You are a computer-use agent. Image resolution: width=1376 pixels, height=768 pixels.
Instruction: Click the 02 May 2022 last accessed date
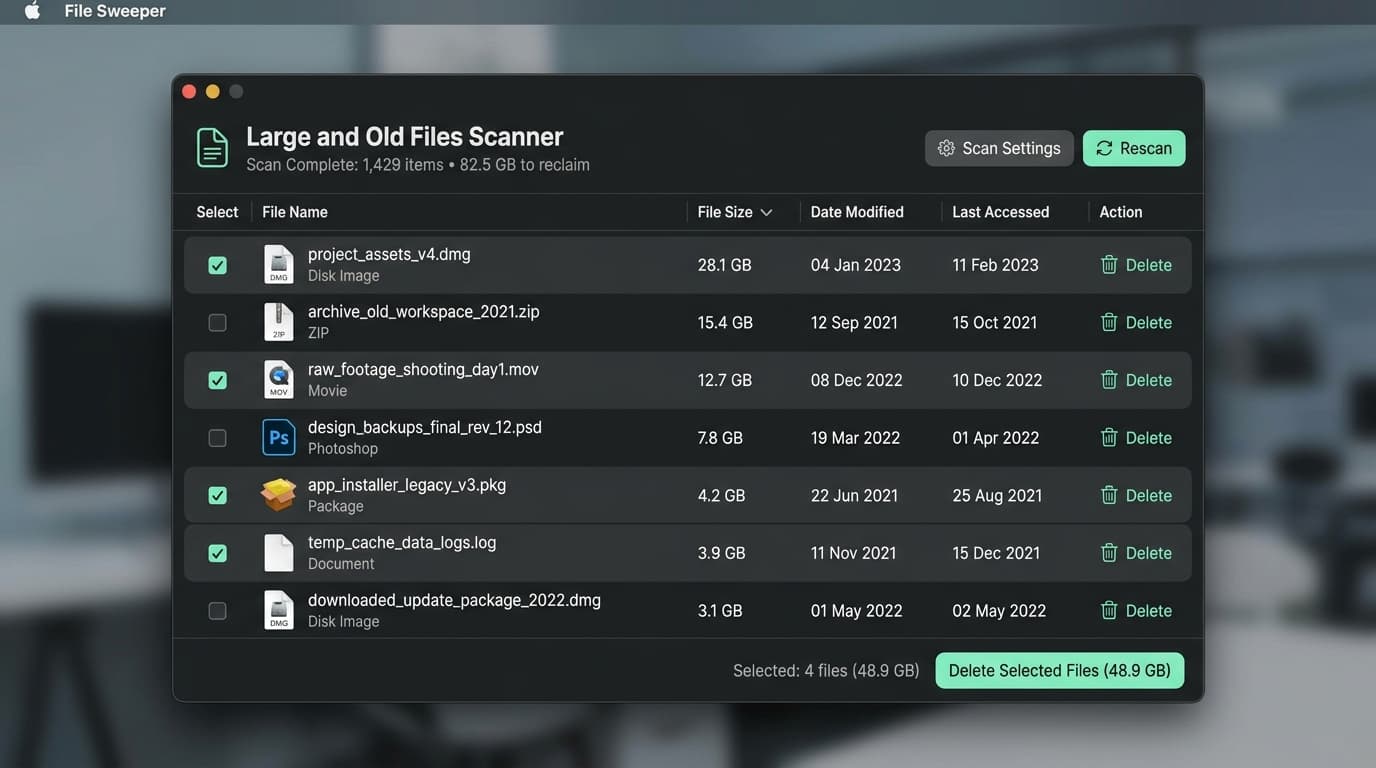pyautogui.click(x=999, y=610)
